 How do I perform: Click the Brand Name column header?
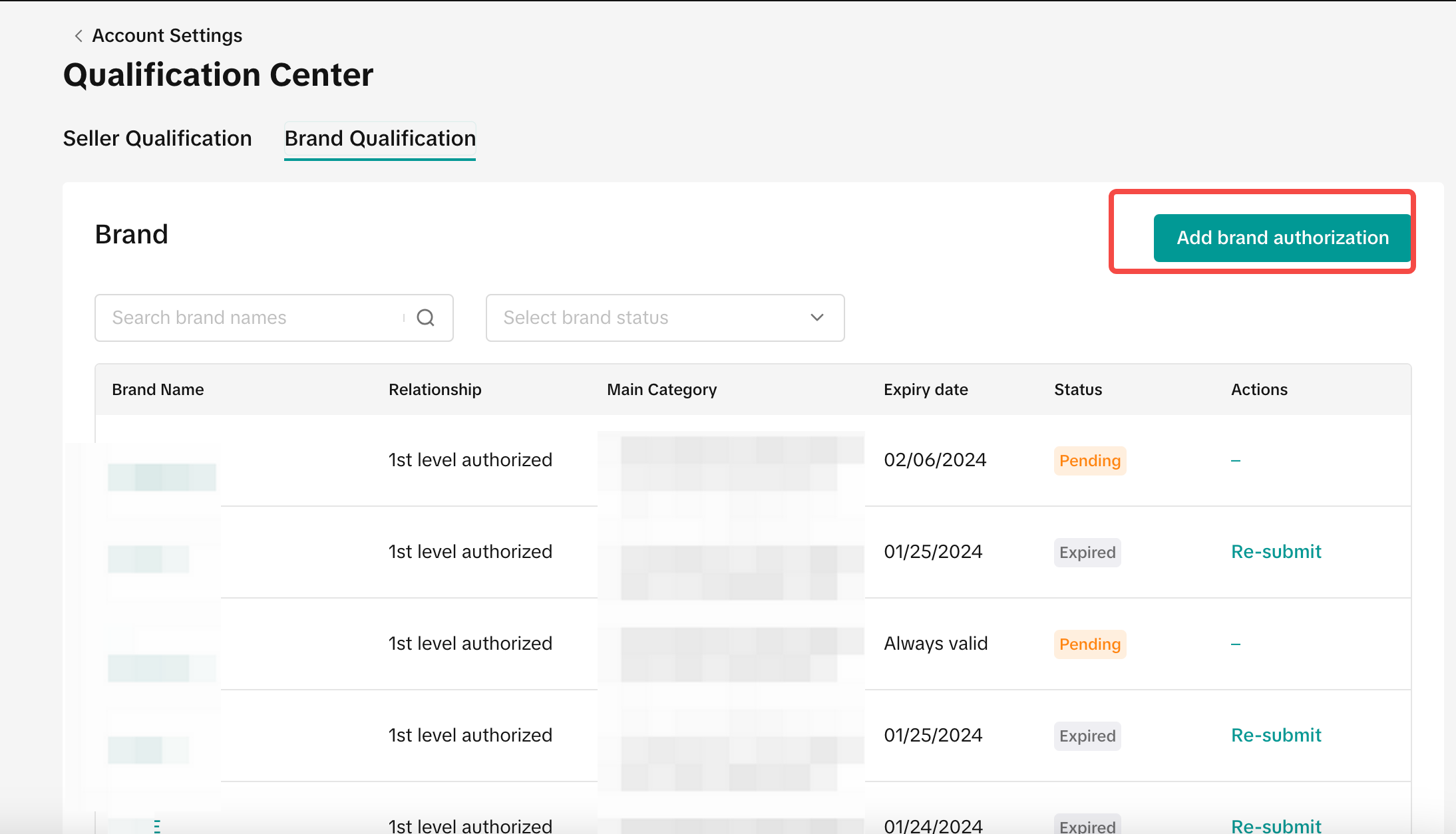(x=158, y=390)
